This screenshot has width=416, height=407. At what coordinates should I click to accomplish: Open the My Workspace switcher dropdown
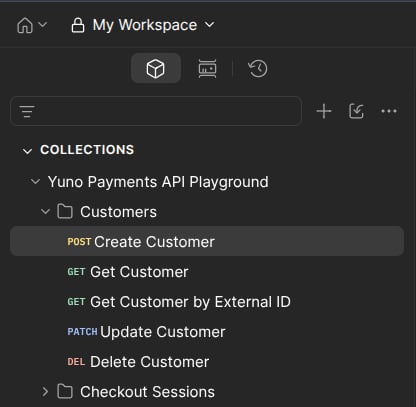coord(210,25)
